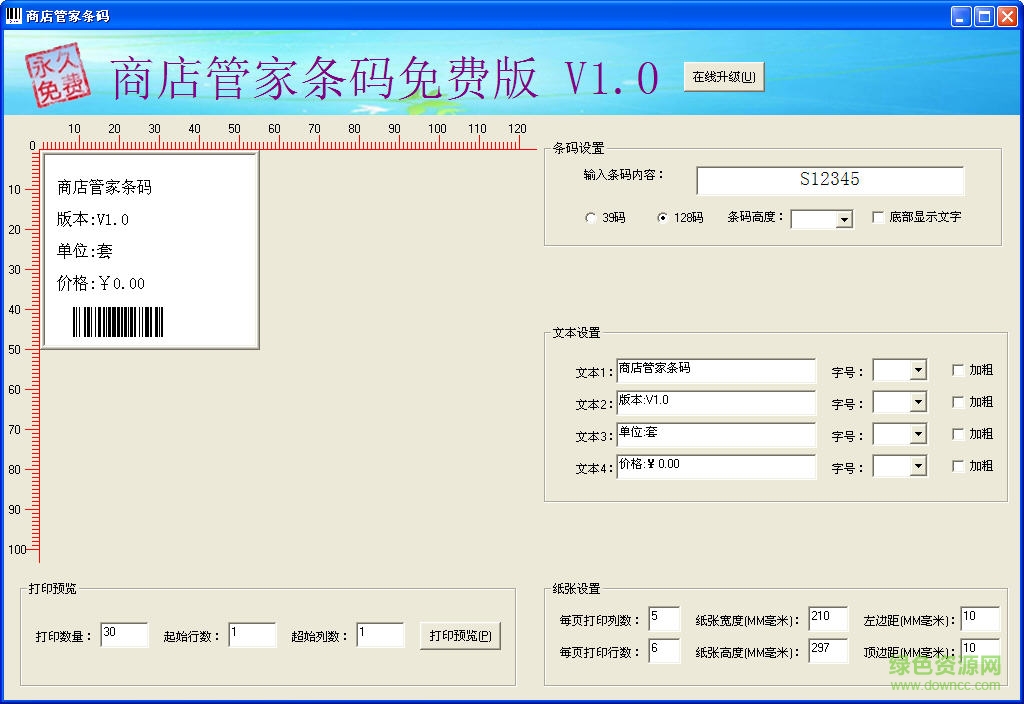Click the 文本2 field containing 版本:V1.0

(716, 402)
